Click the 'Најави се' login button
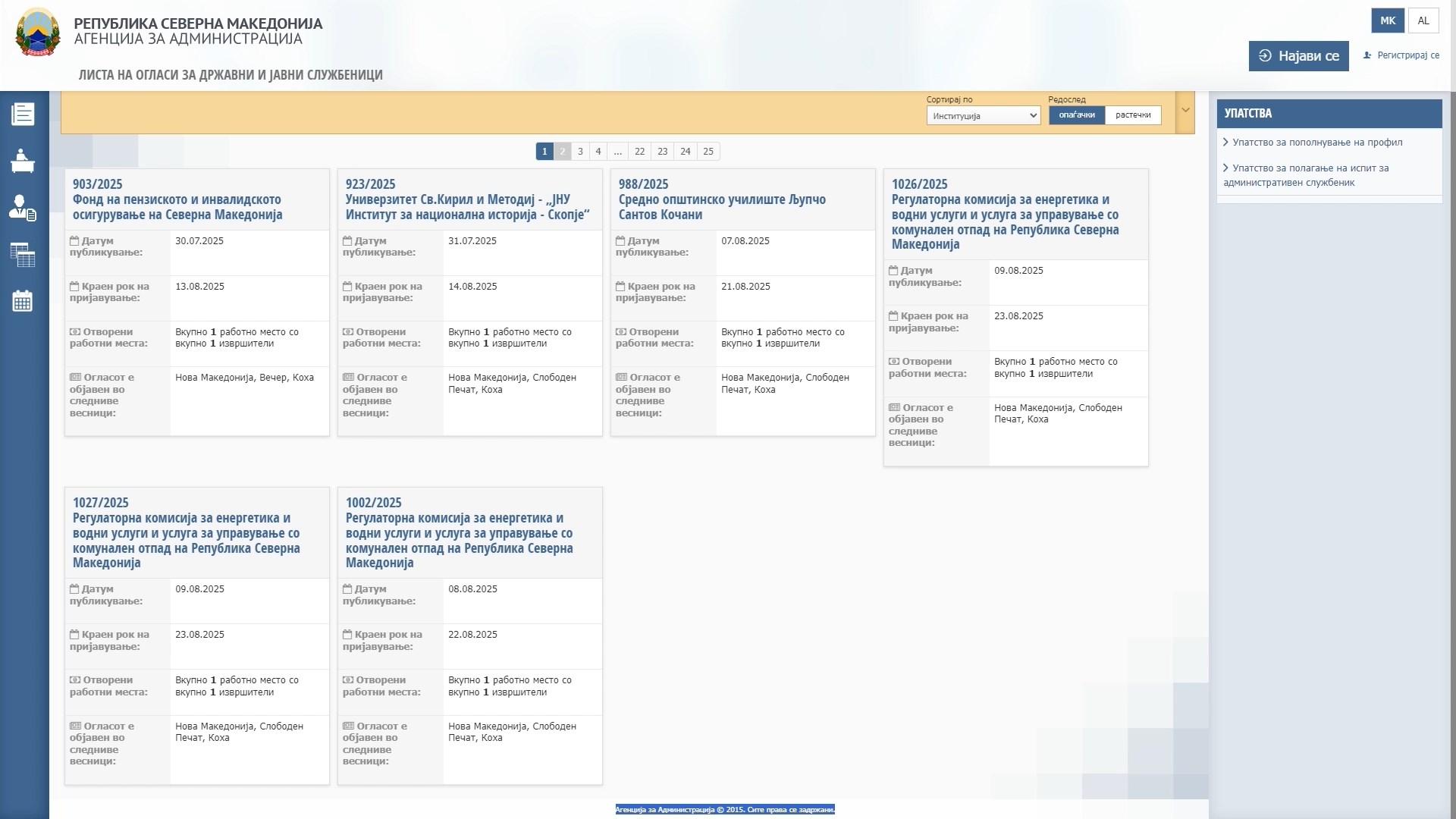Screen dimensions: 1456x819 [x=1298, y=56]
